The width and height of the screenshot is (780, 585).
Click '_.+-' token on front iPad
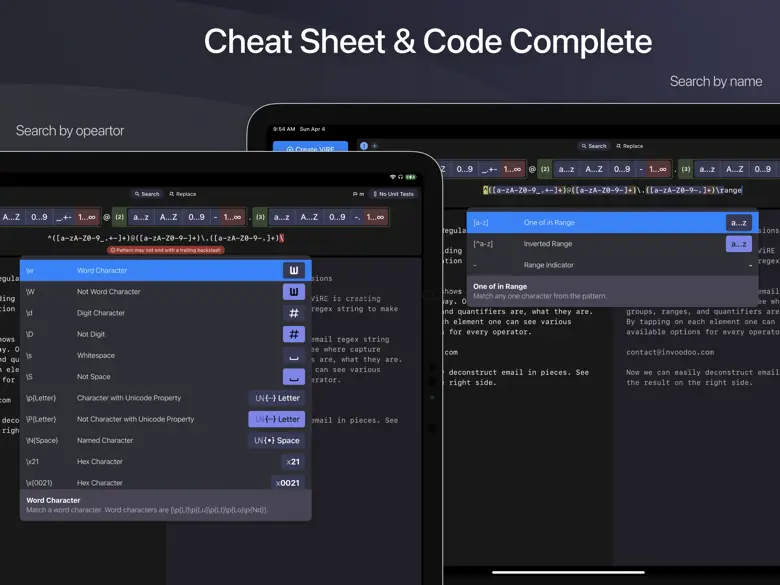(64, 217)
